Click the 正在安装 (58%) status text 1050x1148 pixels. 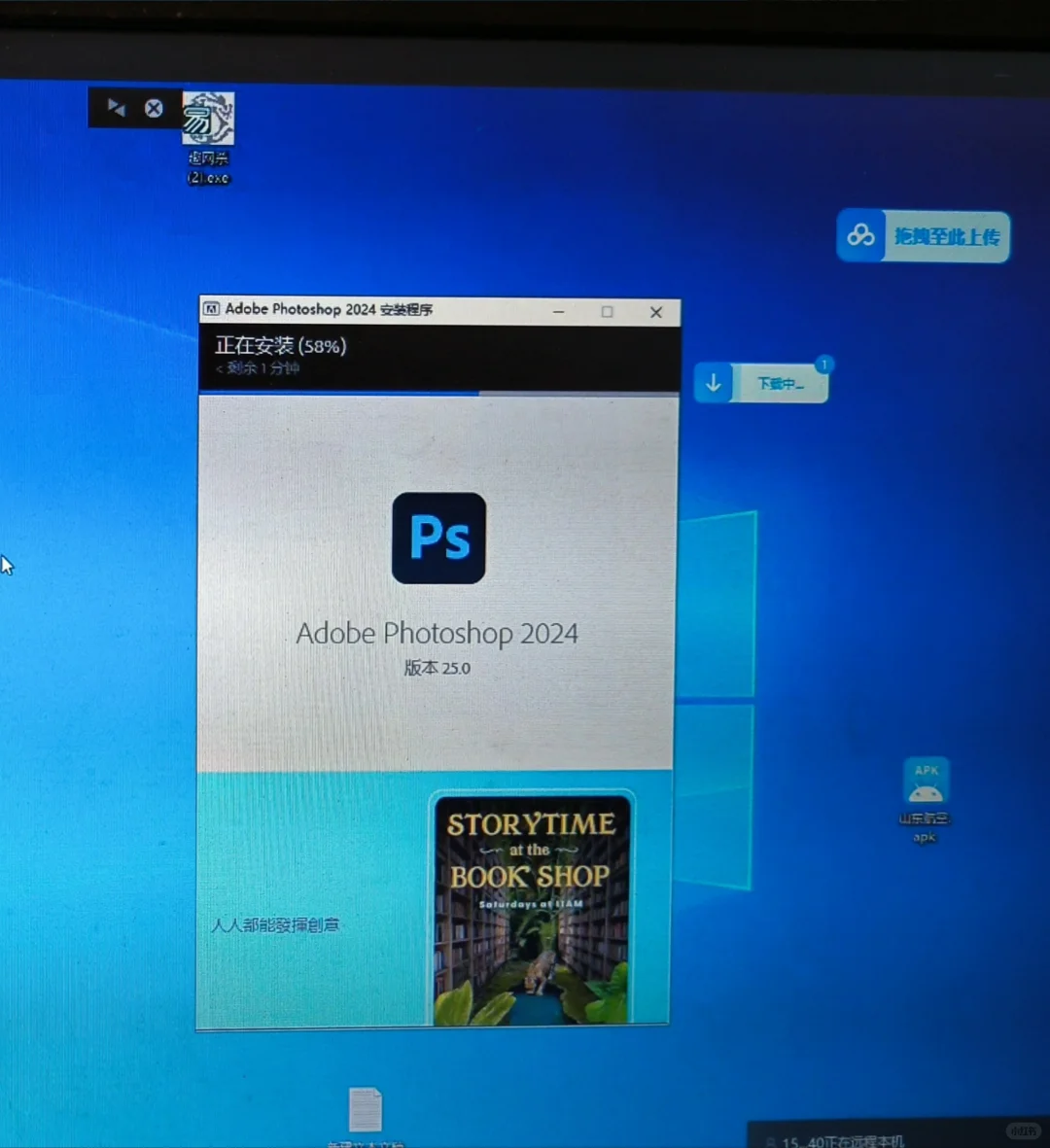(280, 346)
